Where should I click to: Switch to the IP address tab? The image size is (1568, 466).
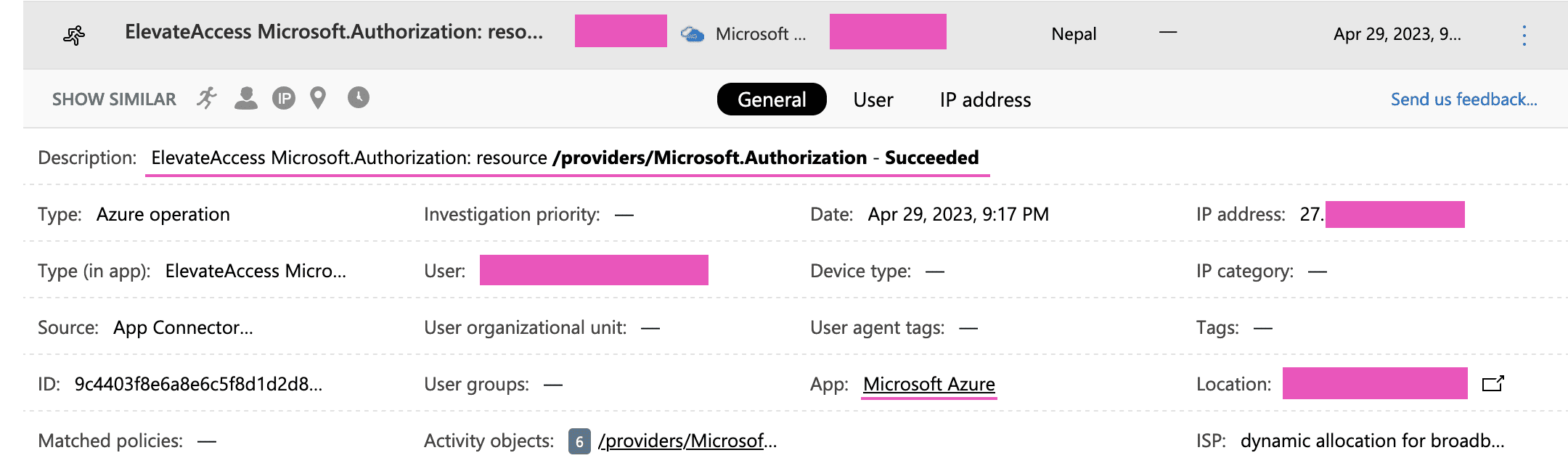(x=985, y=99)
